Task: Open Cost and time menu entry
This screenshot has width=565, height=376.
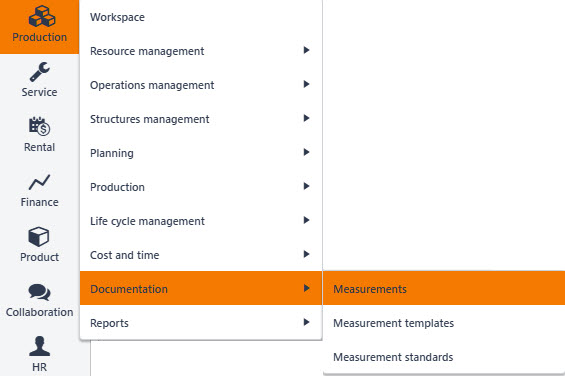Action: click(x=201, y=254)
